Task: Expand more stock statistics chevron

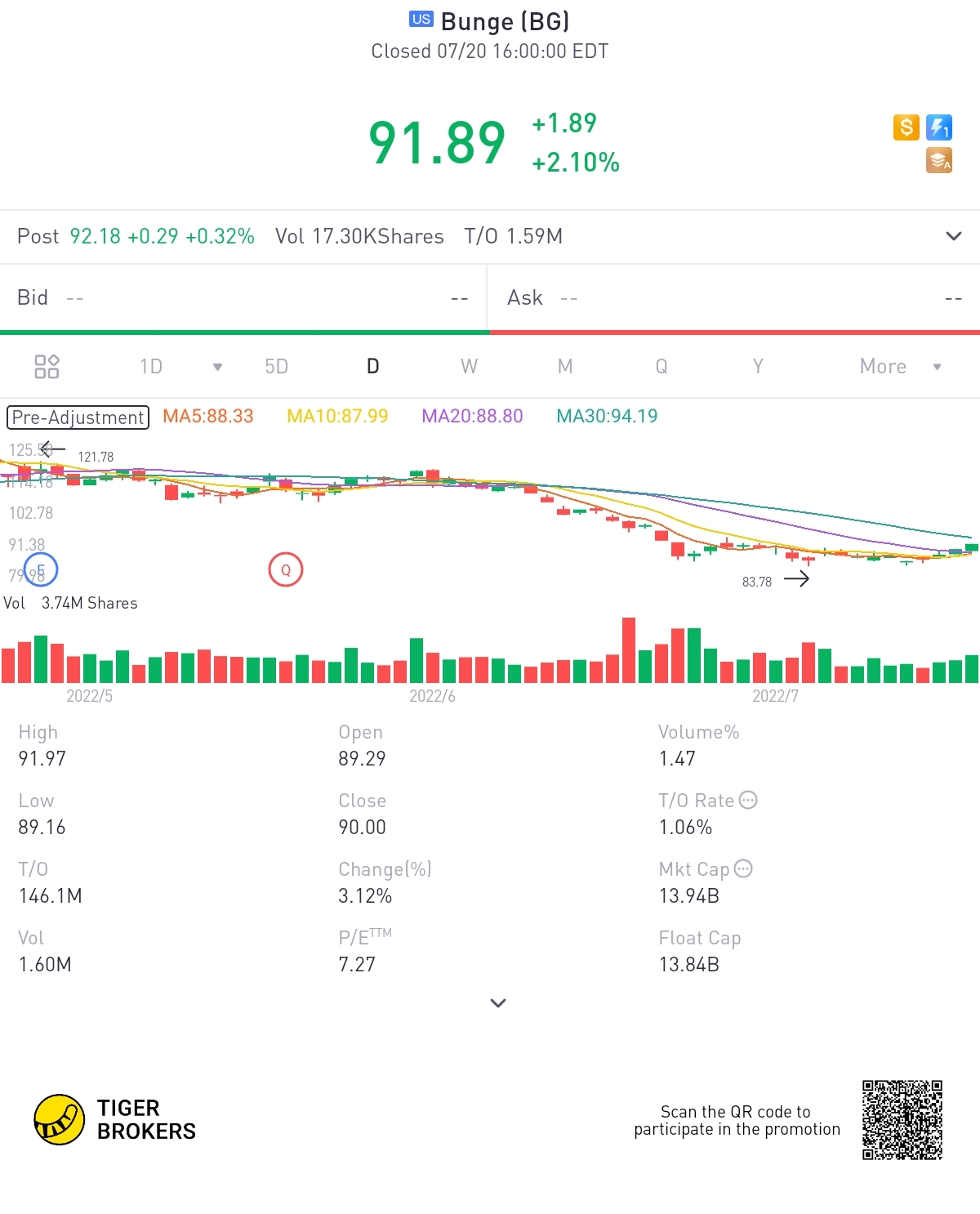Action: click(x=498, y=1002)
